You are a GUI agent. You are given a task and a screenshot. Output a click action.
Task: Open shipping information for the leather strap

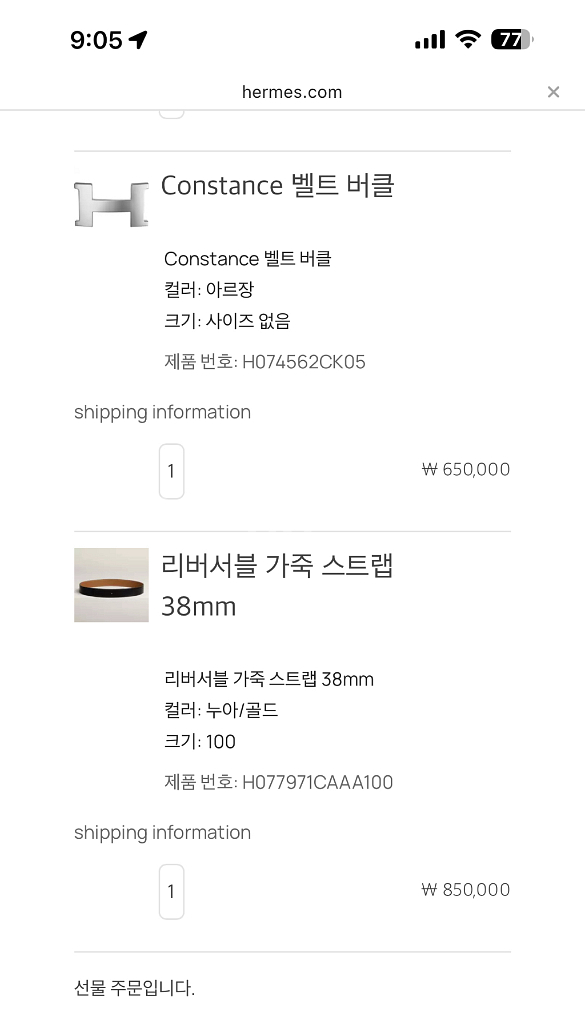(x=161, y=832)
